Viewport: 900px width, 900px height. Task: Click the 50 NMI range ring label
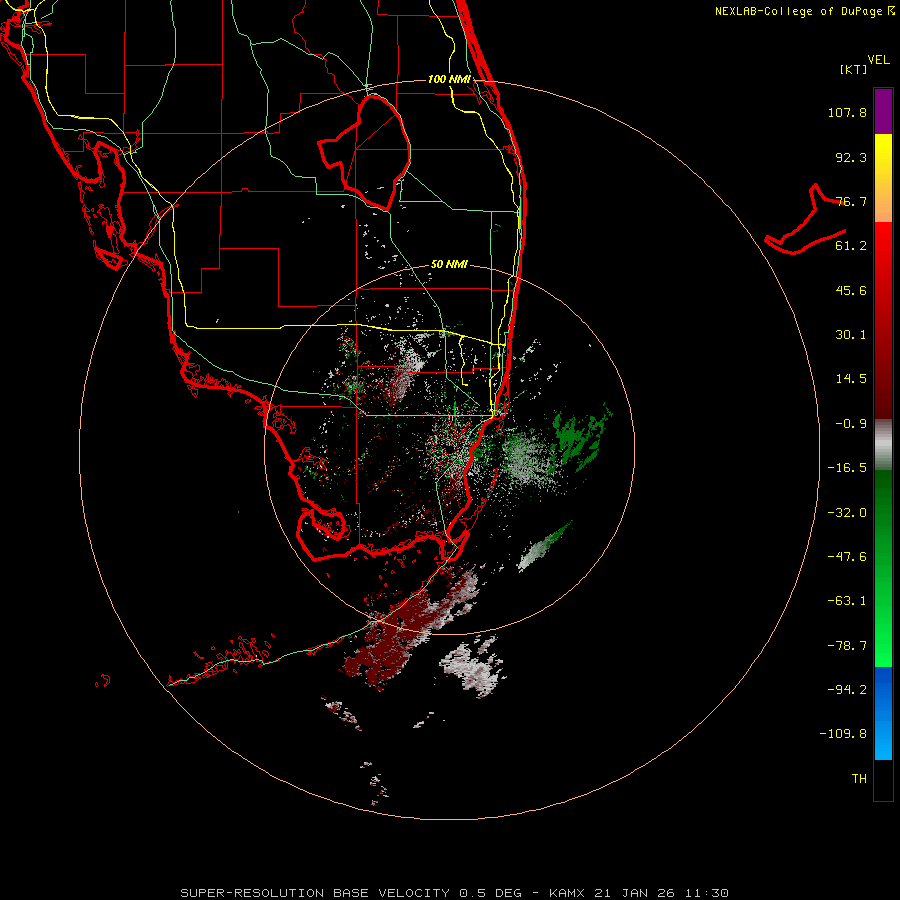pyautogui.click(x=449, y=264)
